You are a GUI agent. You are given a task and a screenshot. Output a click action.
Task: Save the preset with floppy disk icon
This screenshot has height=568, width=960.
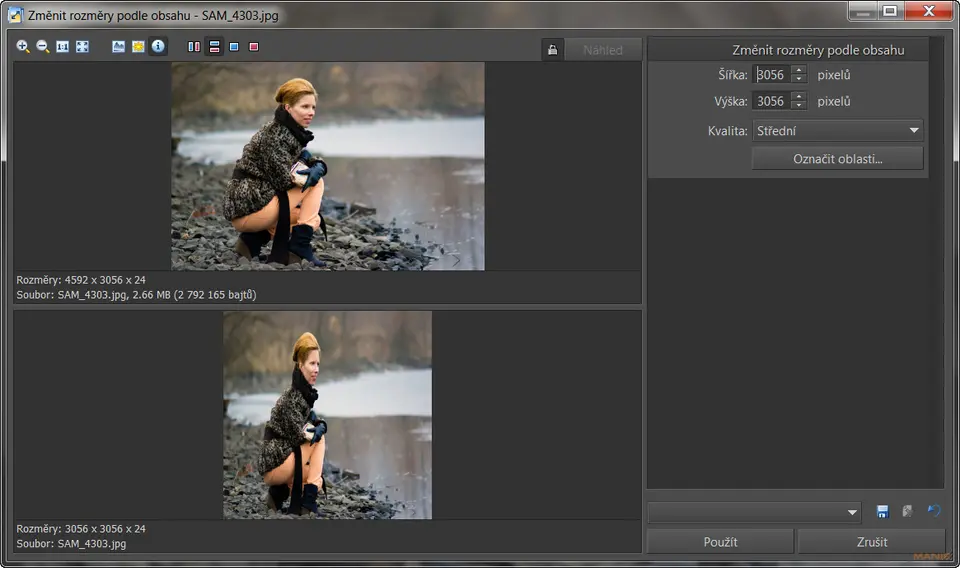tap(882, 512)
